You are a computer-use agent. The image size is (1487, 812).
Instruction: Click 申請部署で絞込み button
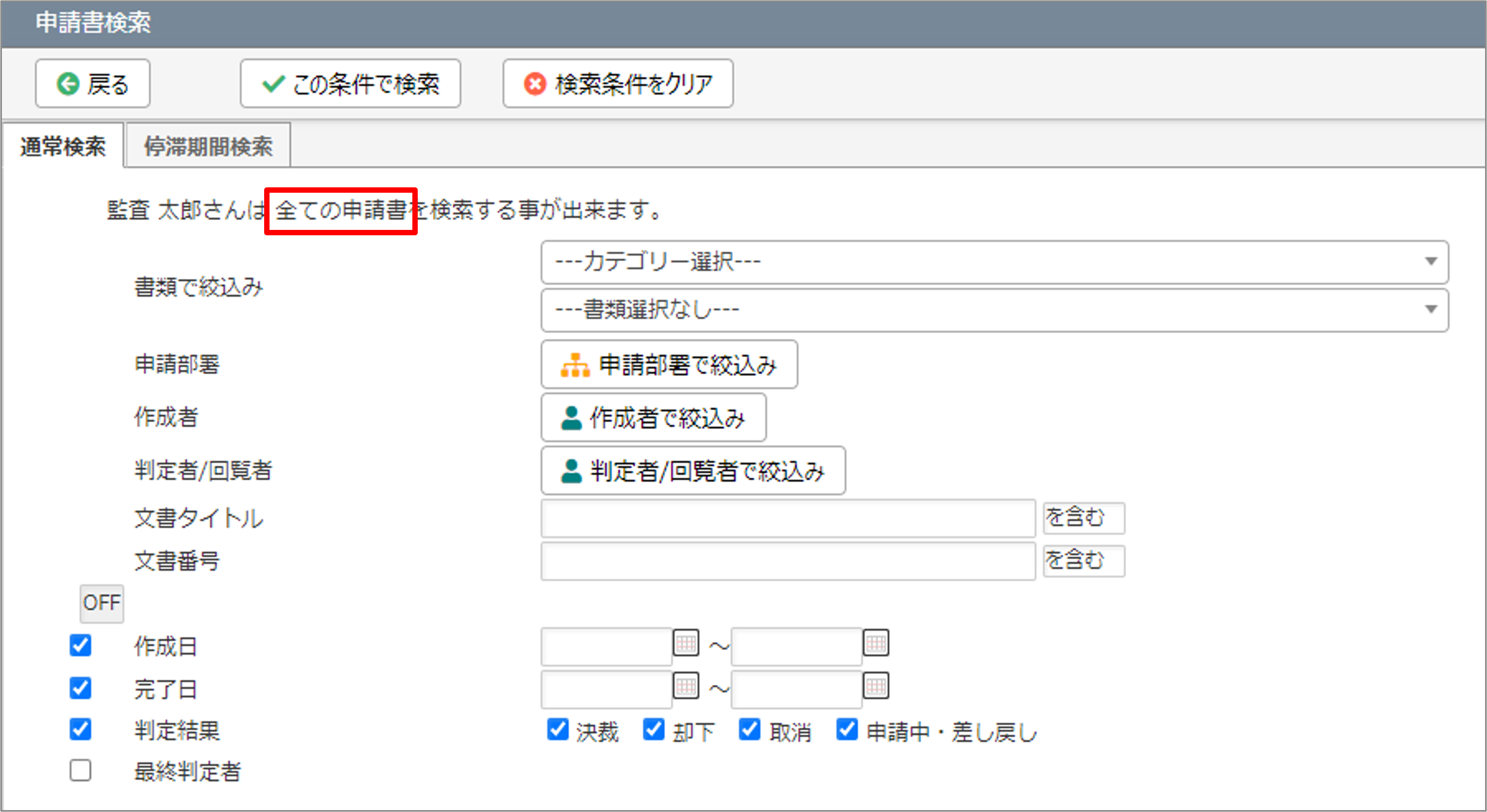(670, 364)
